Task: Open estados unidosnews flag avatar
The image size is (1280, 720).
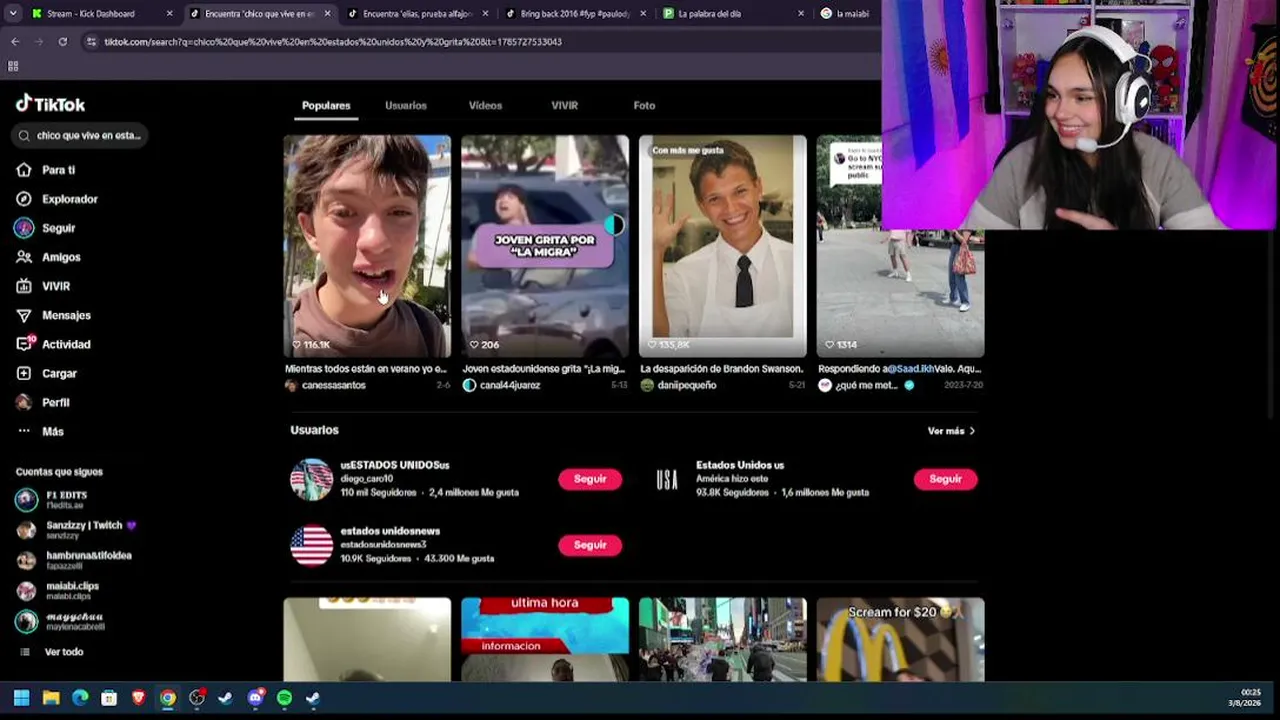Action: click(311, 545)
